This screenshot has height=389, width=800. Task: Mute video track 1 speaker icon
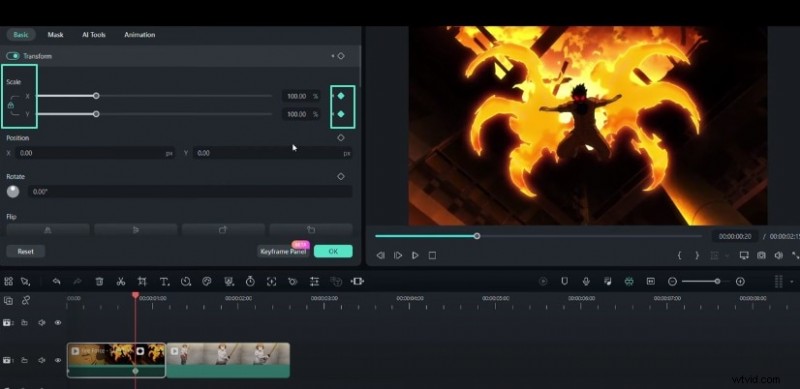[x=42, y=360]
